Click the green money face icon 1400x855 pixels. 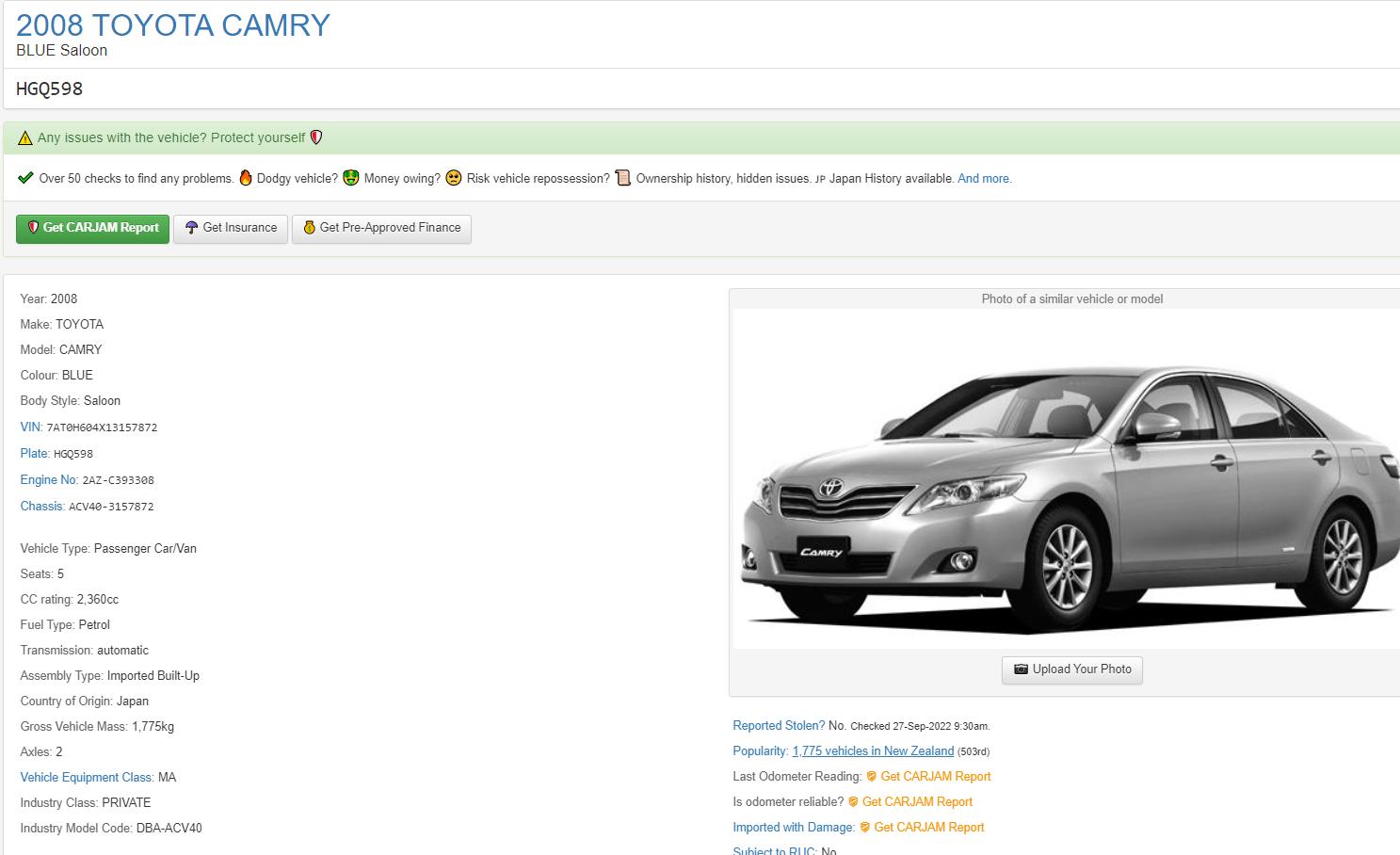(x=351, y=178)
